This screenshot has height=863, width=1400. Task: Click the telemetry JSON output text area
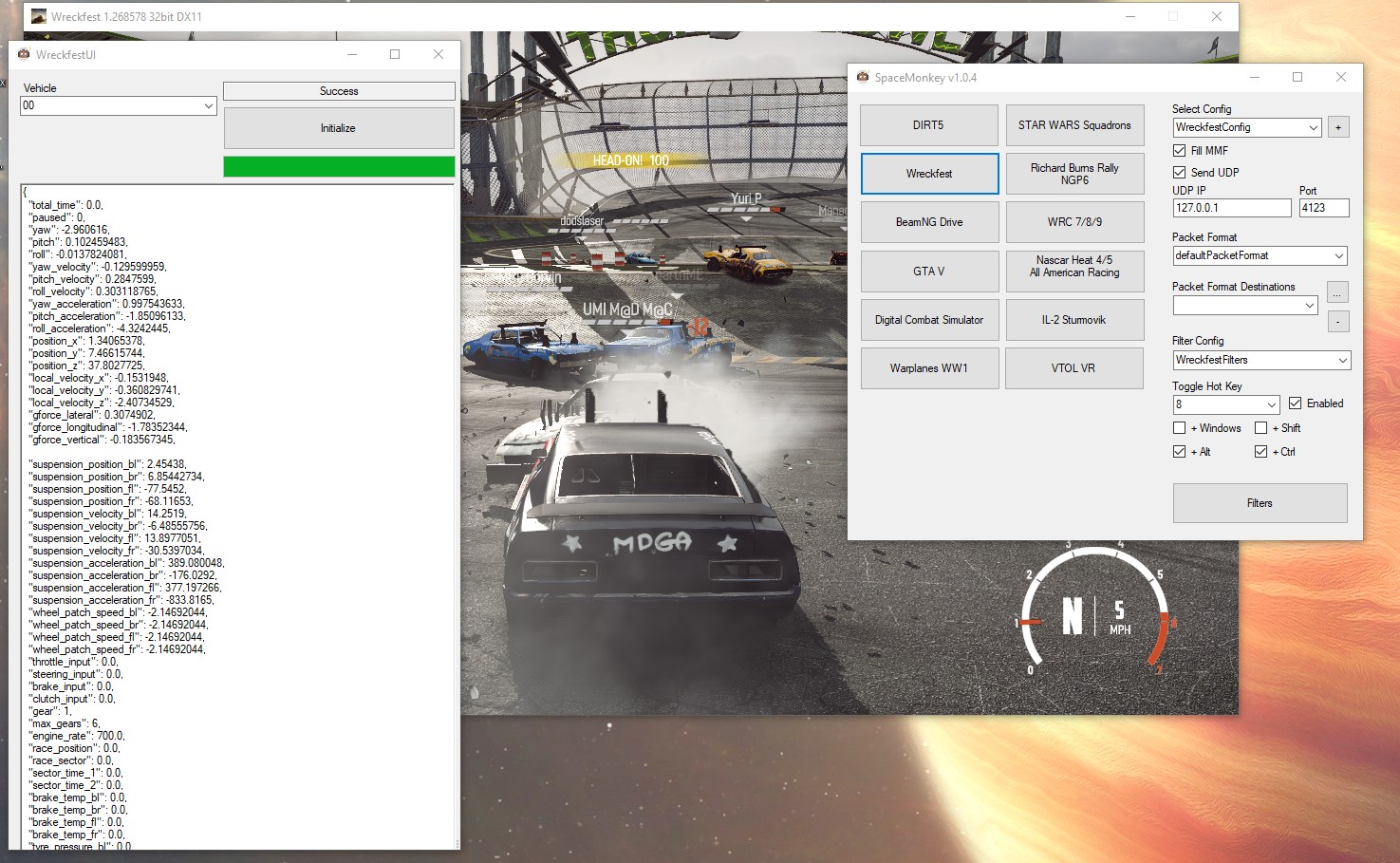tap(237, 516)
